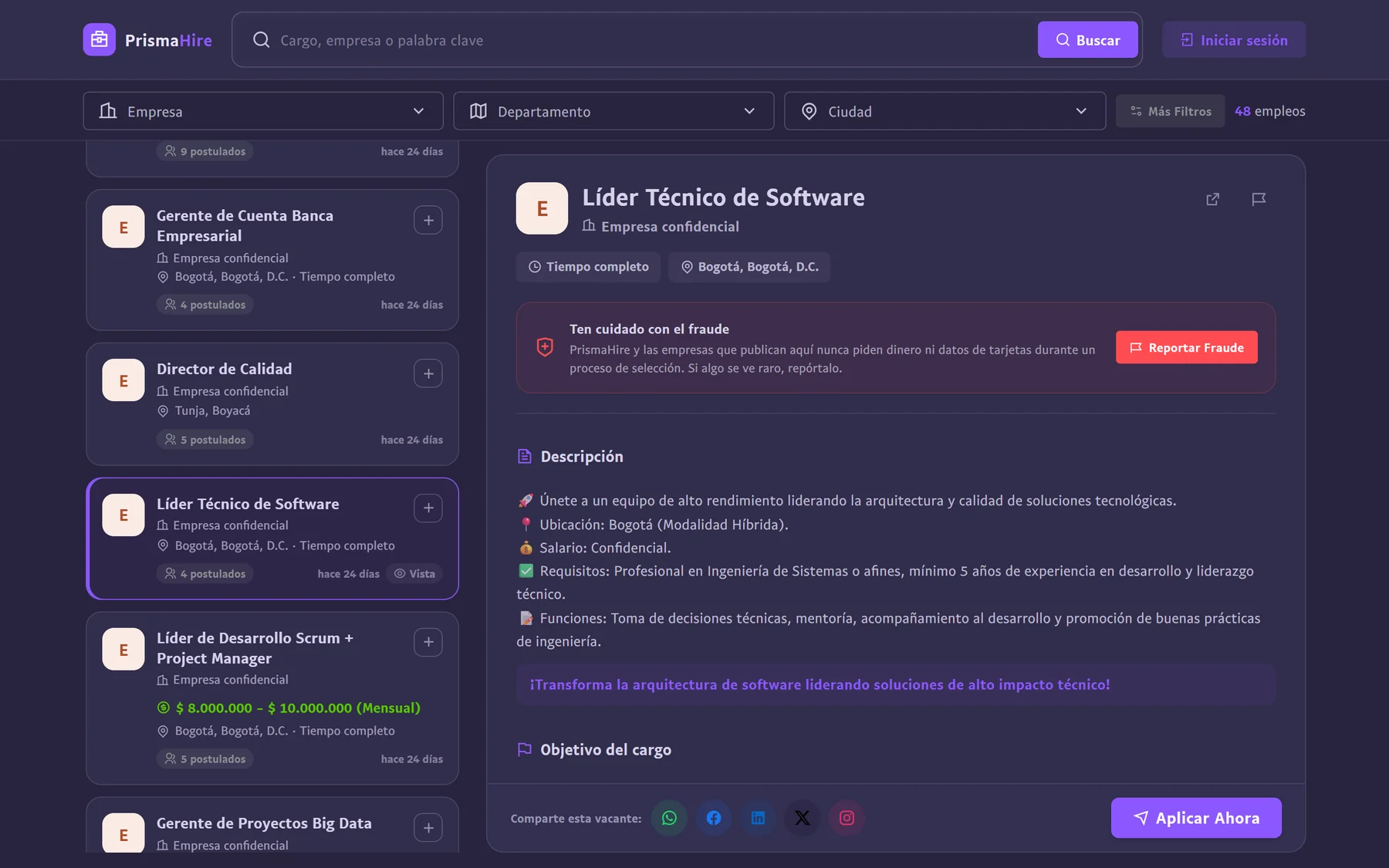1389x868 pixels.
Task: Click the Tiempo completo chip
Action: [x=588, y=267]
